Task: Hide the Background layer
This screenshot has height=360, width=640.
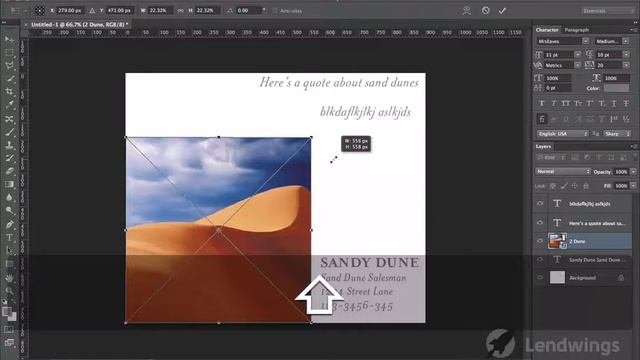Action: [540, 278]
